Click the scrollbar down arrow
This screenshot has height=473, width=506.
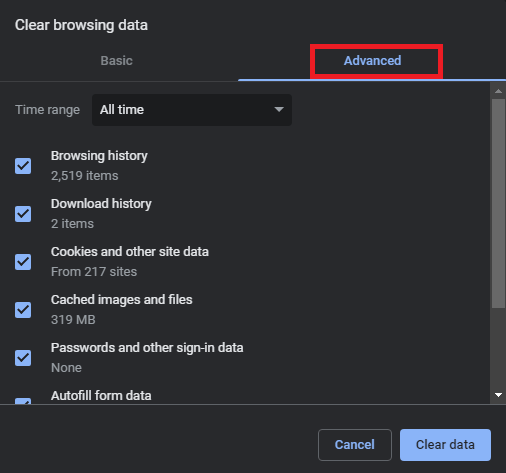point(498,395)
